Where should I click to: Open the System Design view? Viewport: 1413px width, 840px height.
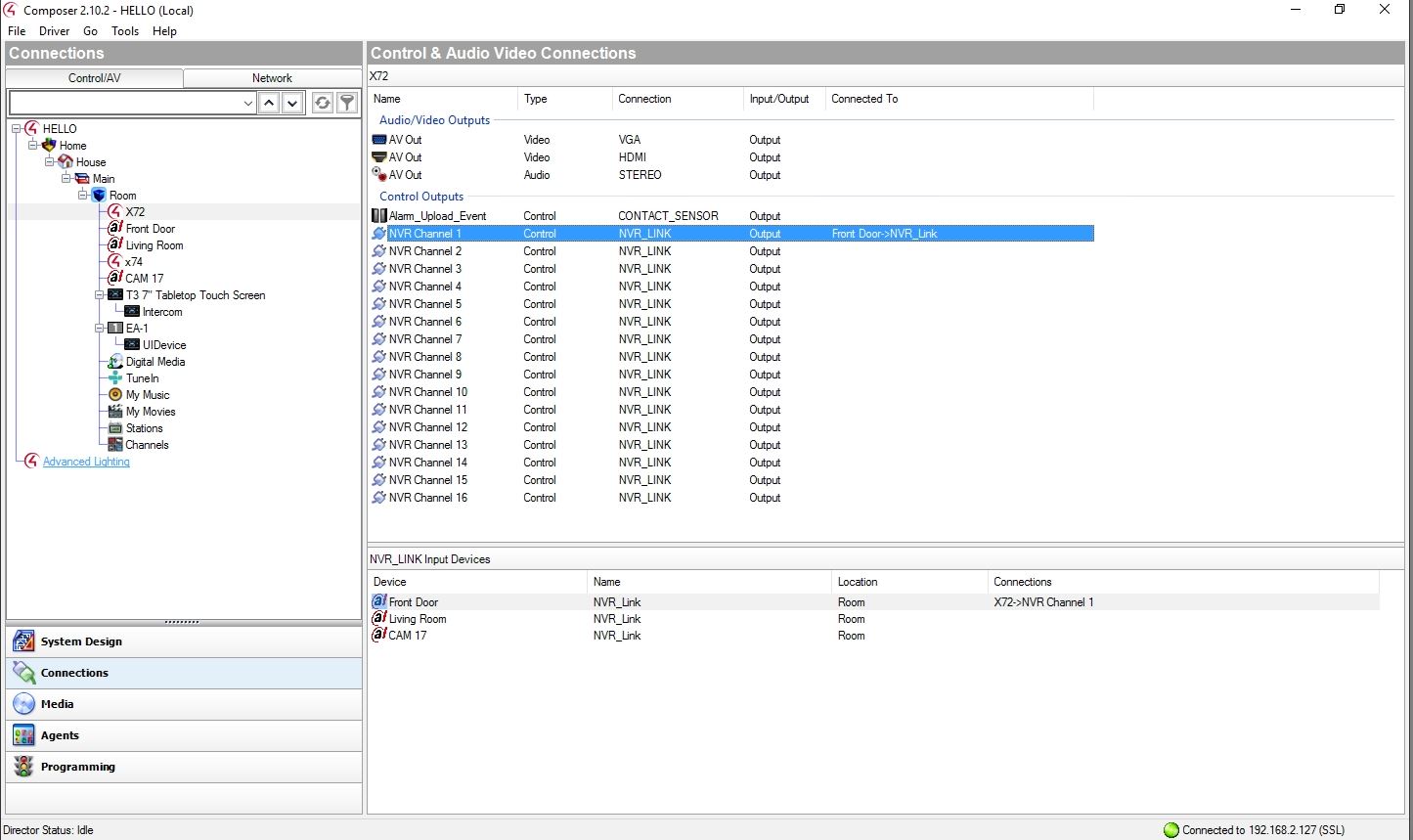81,641
